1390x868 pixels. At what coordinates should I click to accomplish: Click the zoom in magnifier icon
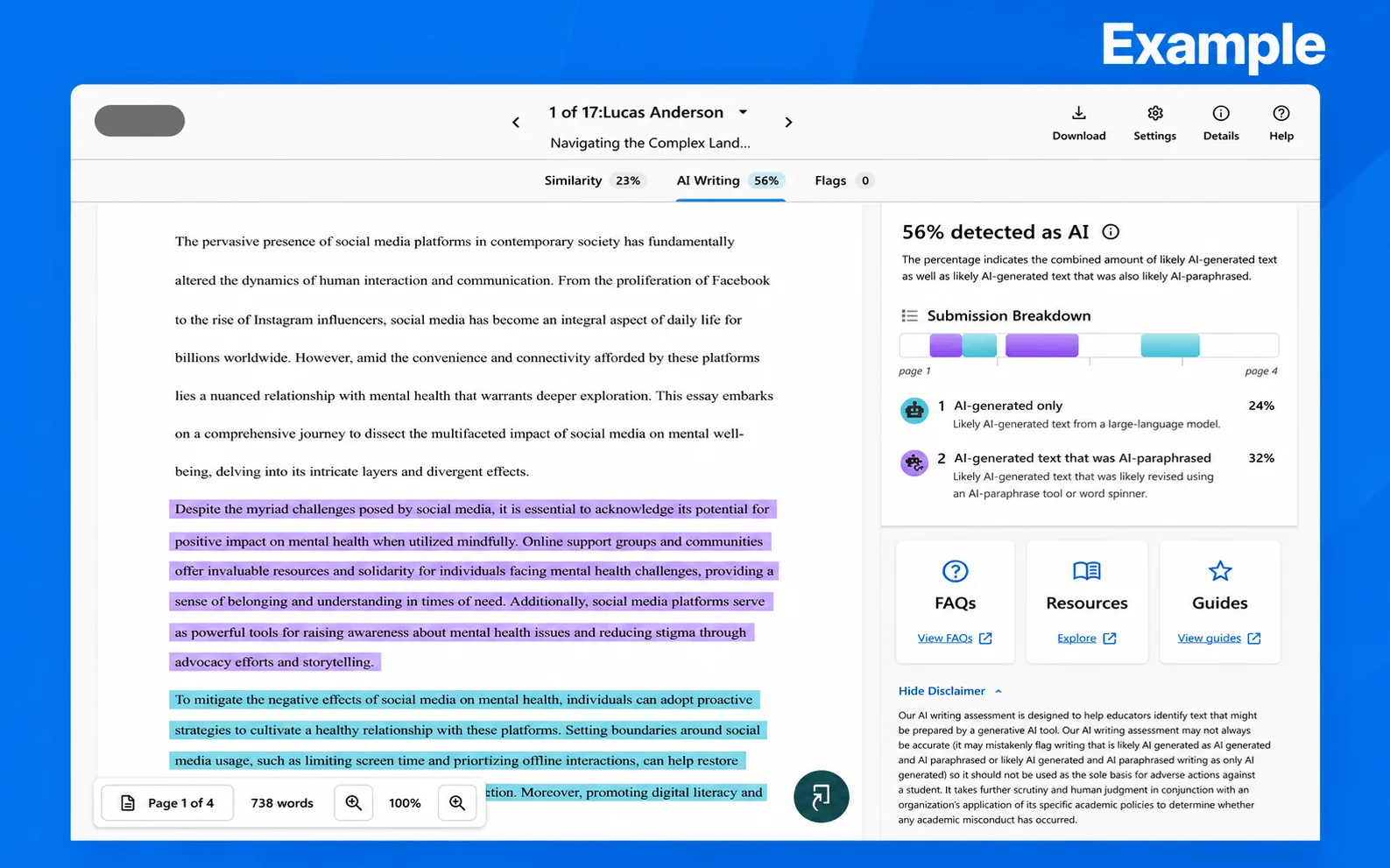click(x=457, y=802)
